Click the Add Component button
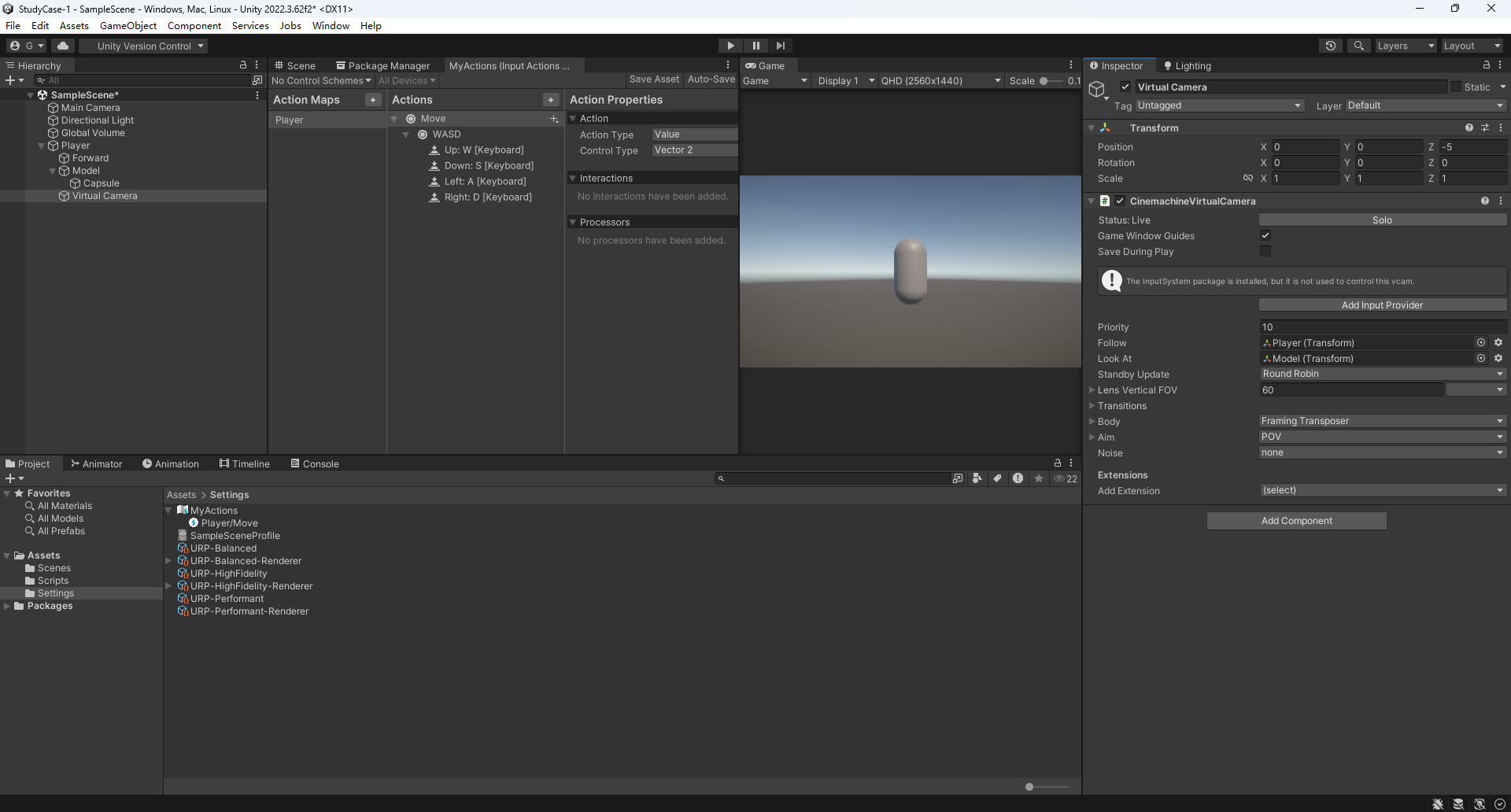This screenshot has width=1511, height=812. point(1296,521)
